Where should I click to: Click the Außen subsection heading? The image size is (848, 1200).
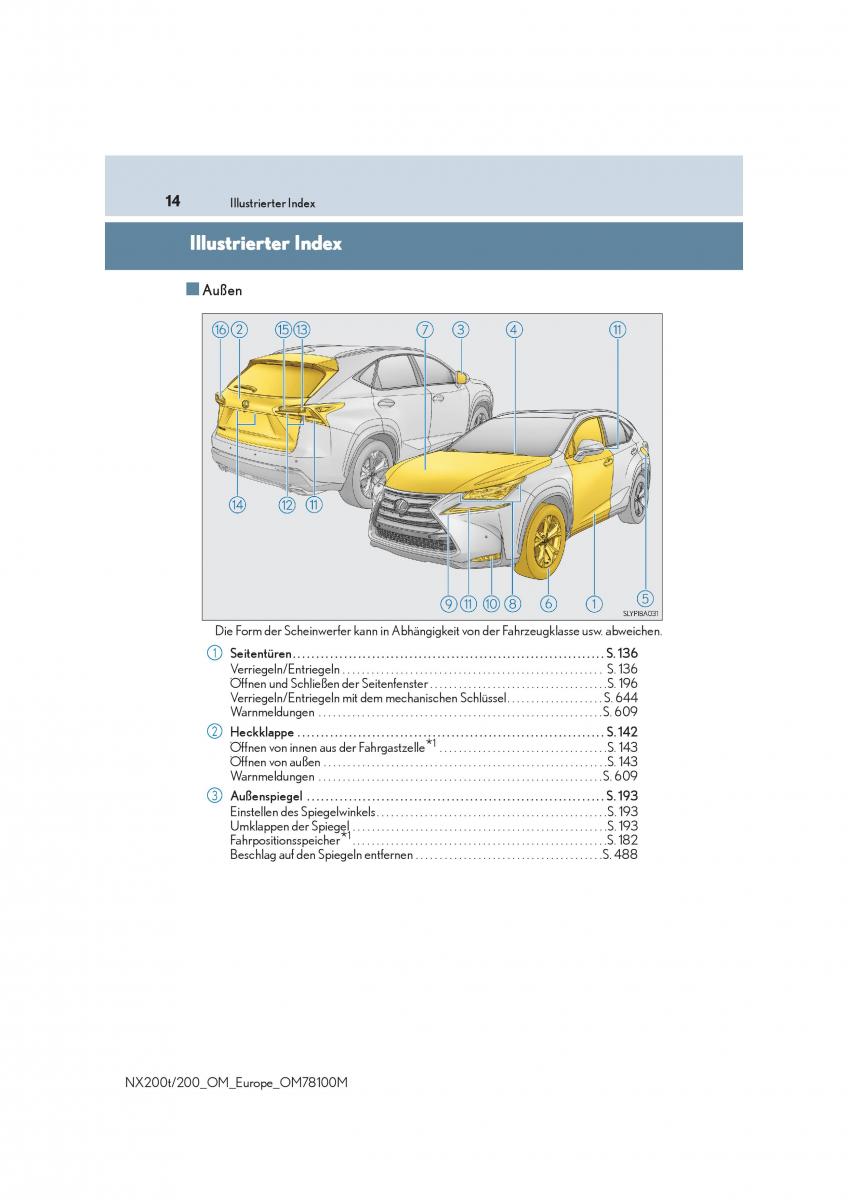(222, 290)
